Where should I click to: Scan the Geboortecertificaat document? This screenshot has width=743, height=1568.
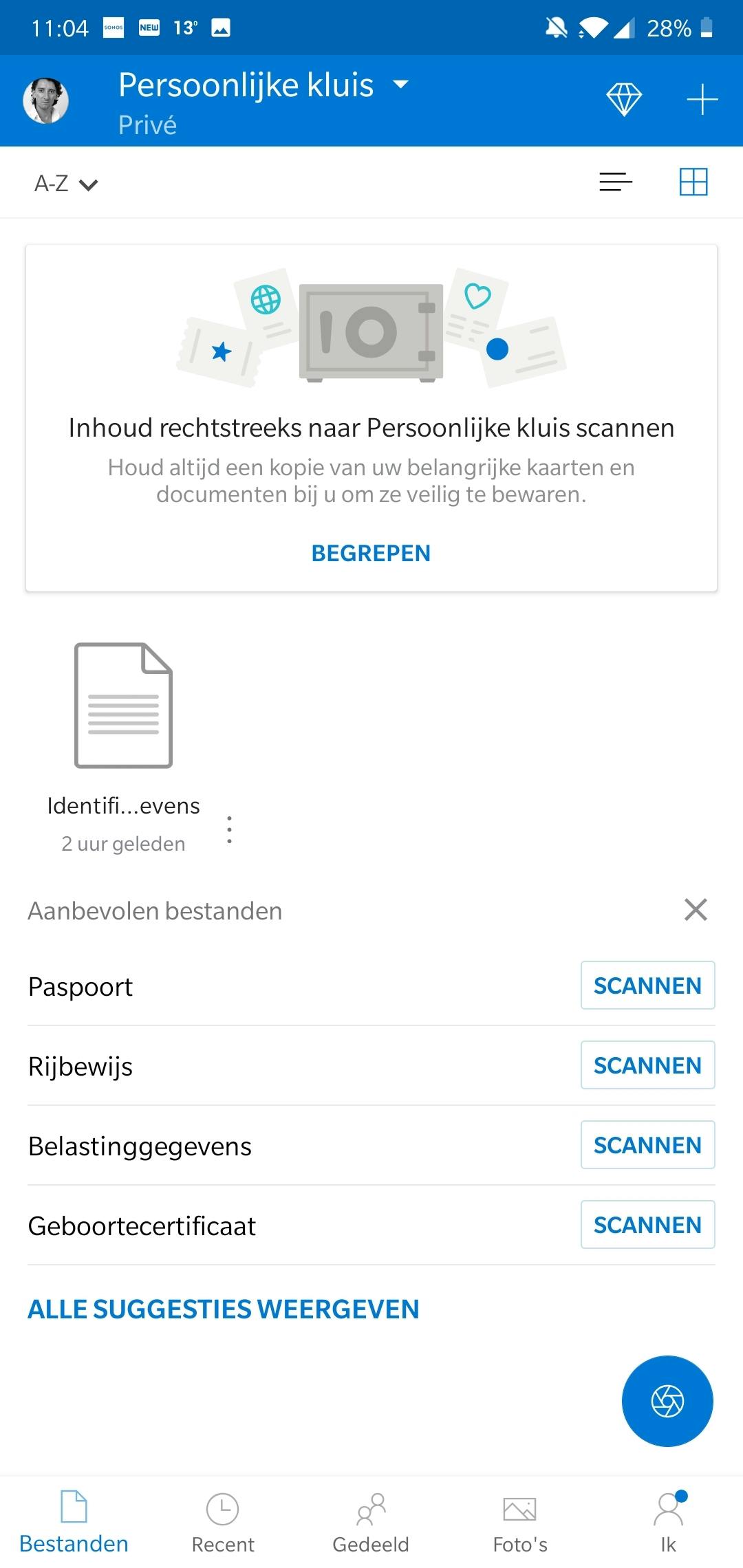pos(647,1225)
